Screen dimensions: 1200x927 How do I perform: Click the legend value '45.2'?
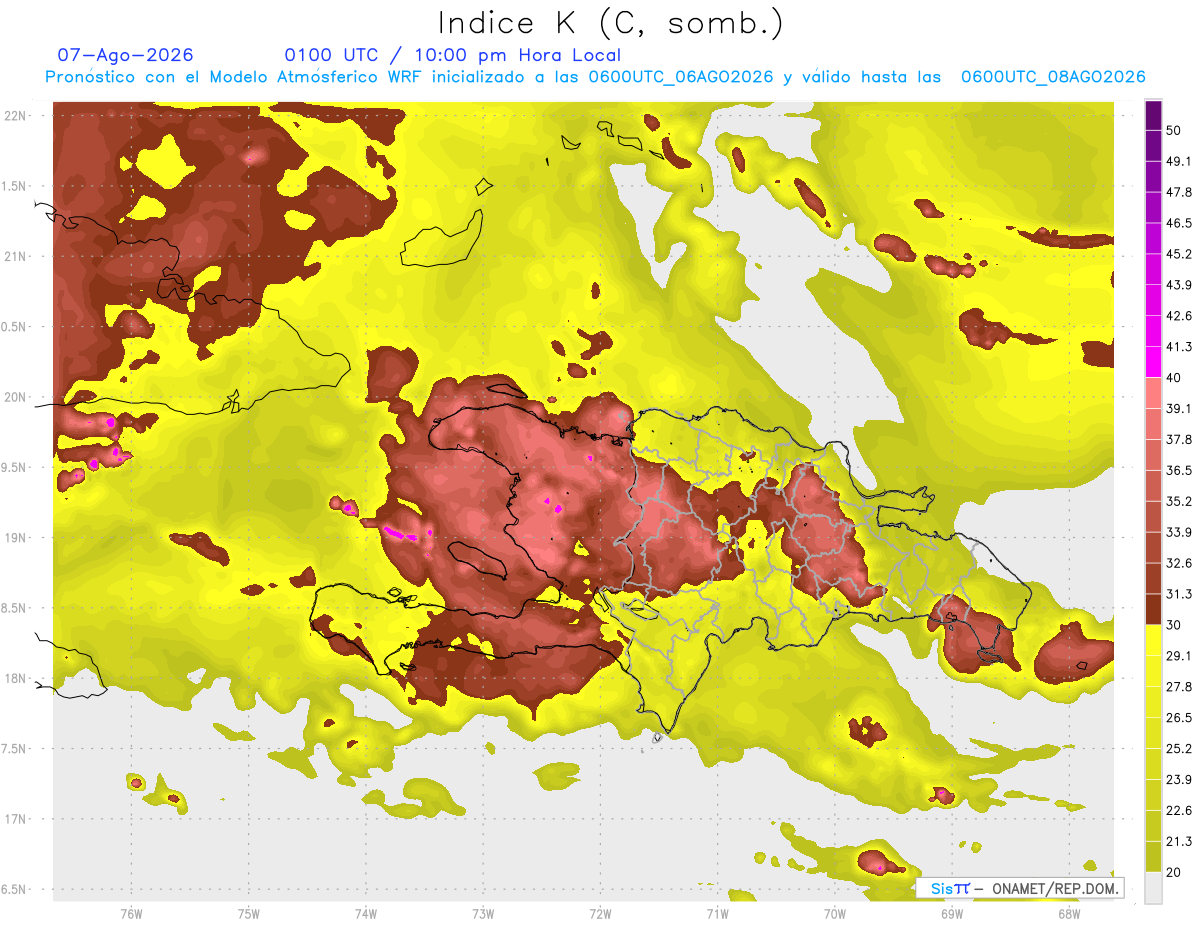[x=1178, y=254]
